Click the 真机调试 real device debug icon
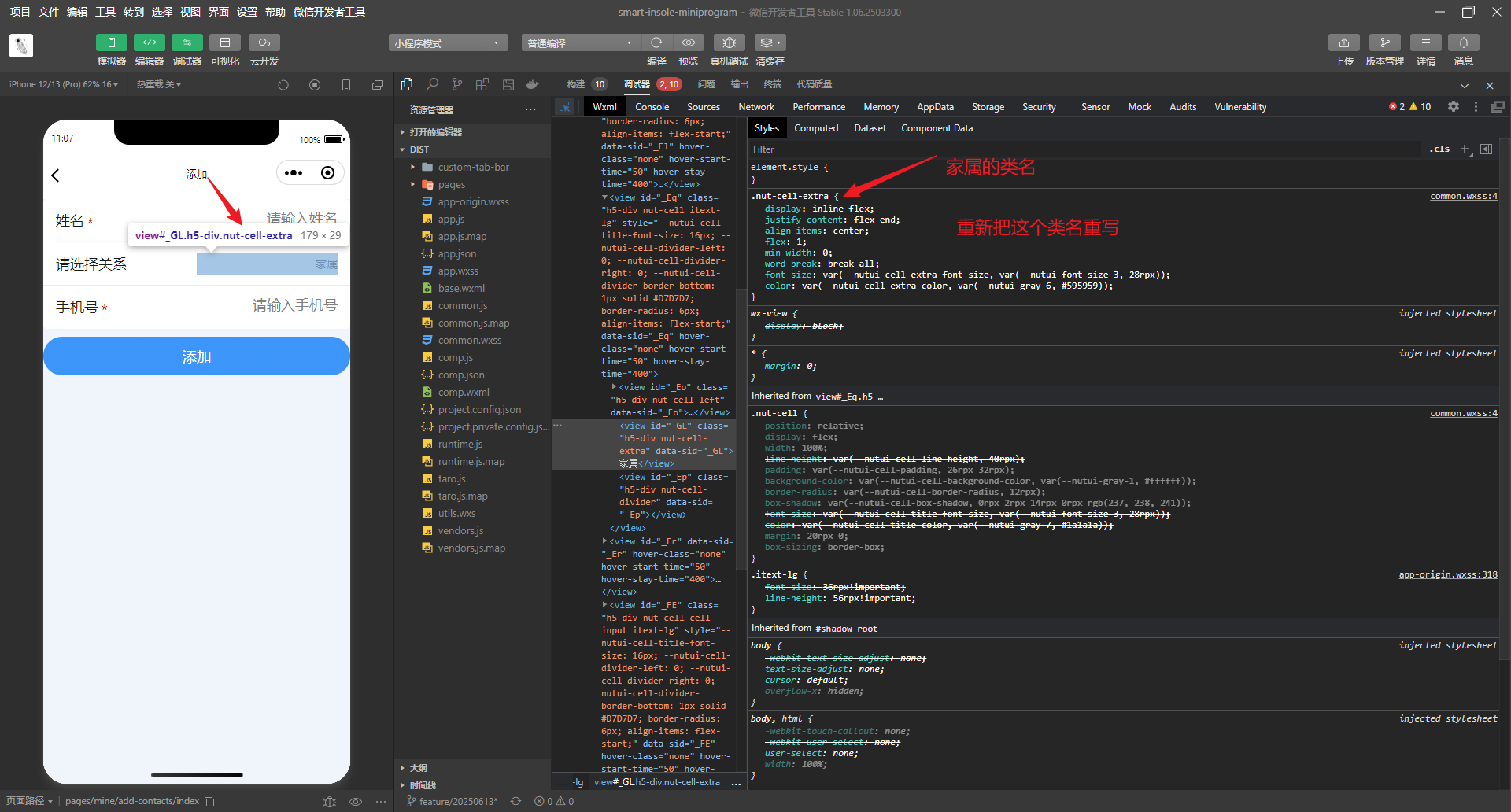1511x812 pixels. [x=730, y=42]
